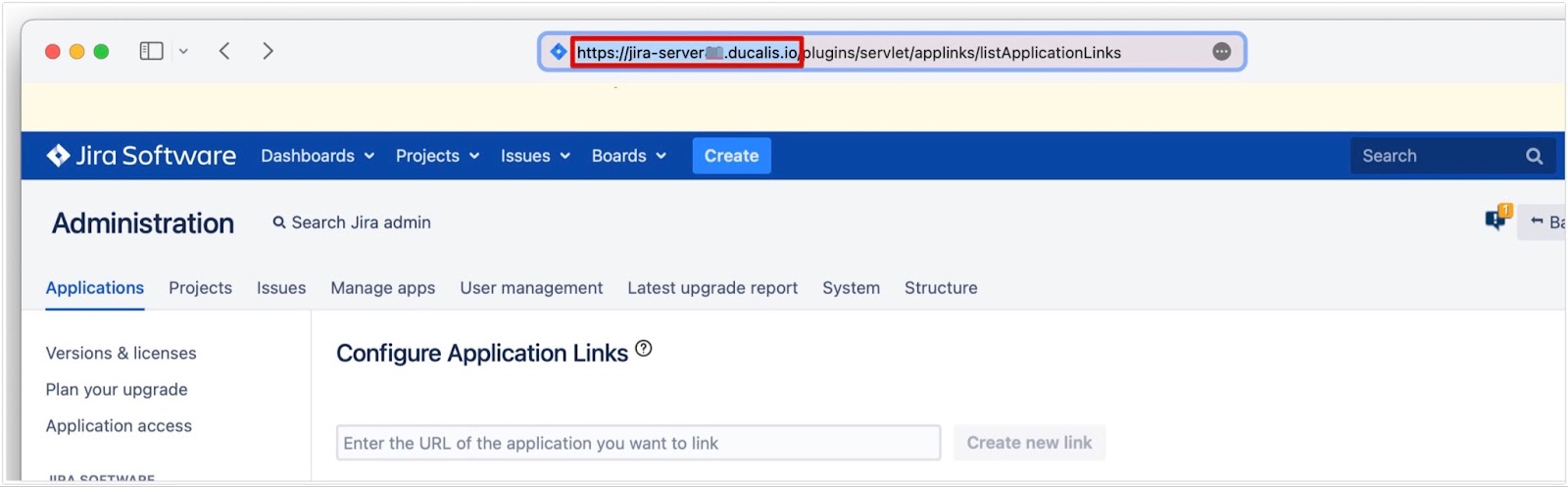Open Search Jira admin
Image resolution: width=1568 pixels, height=487 pixels.
click(352, 222)
